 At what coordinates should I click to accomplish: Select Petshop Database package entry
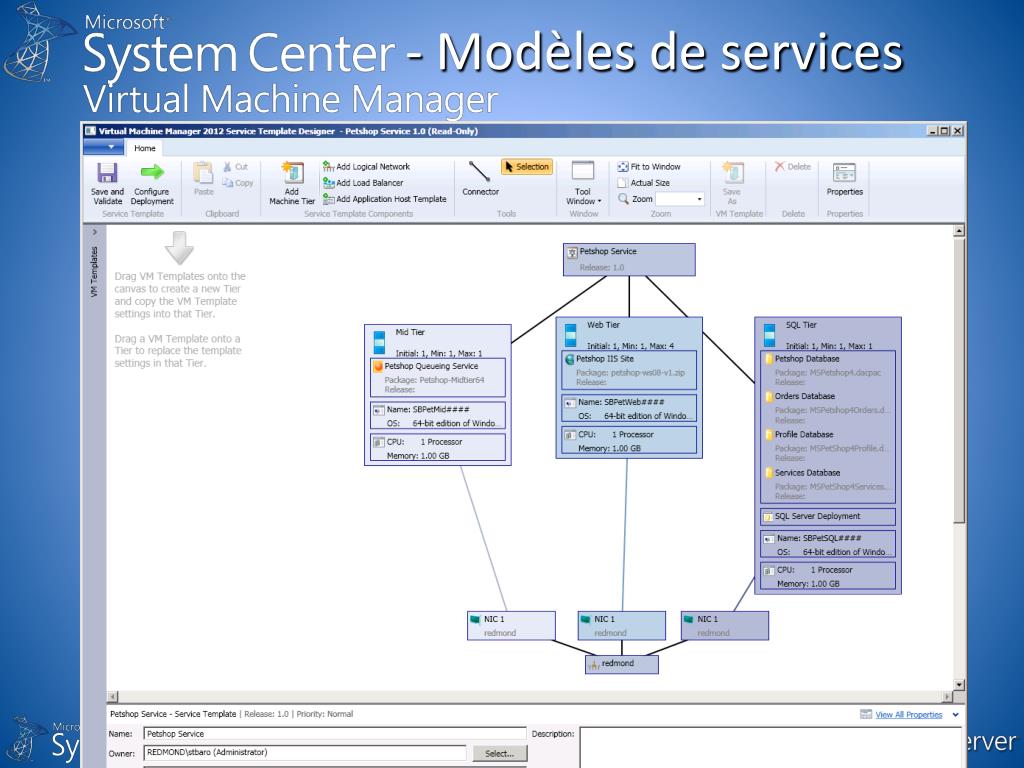coord(827,370)
